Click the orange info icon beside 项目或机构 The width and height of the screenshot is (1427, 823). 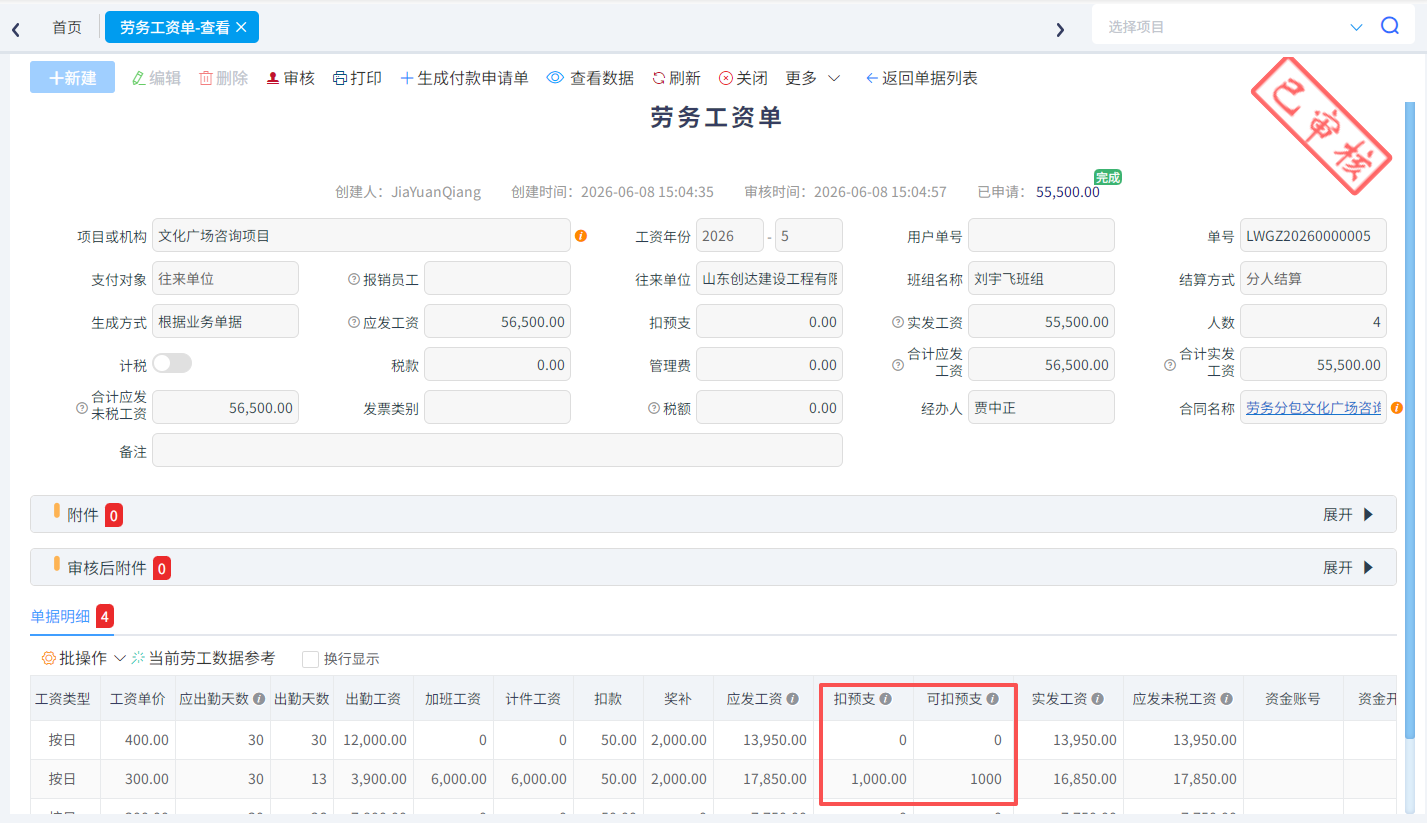pyautogui.click(x=581, y=236)
